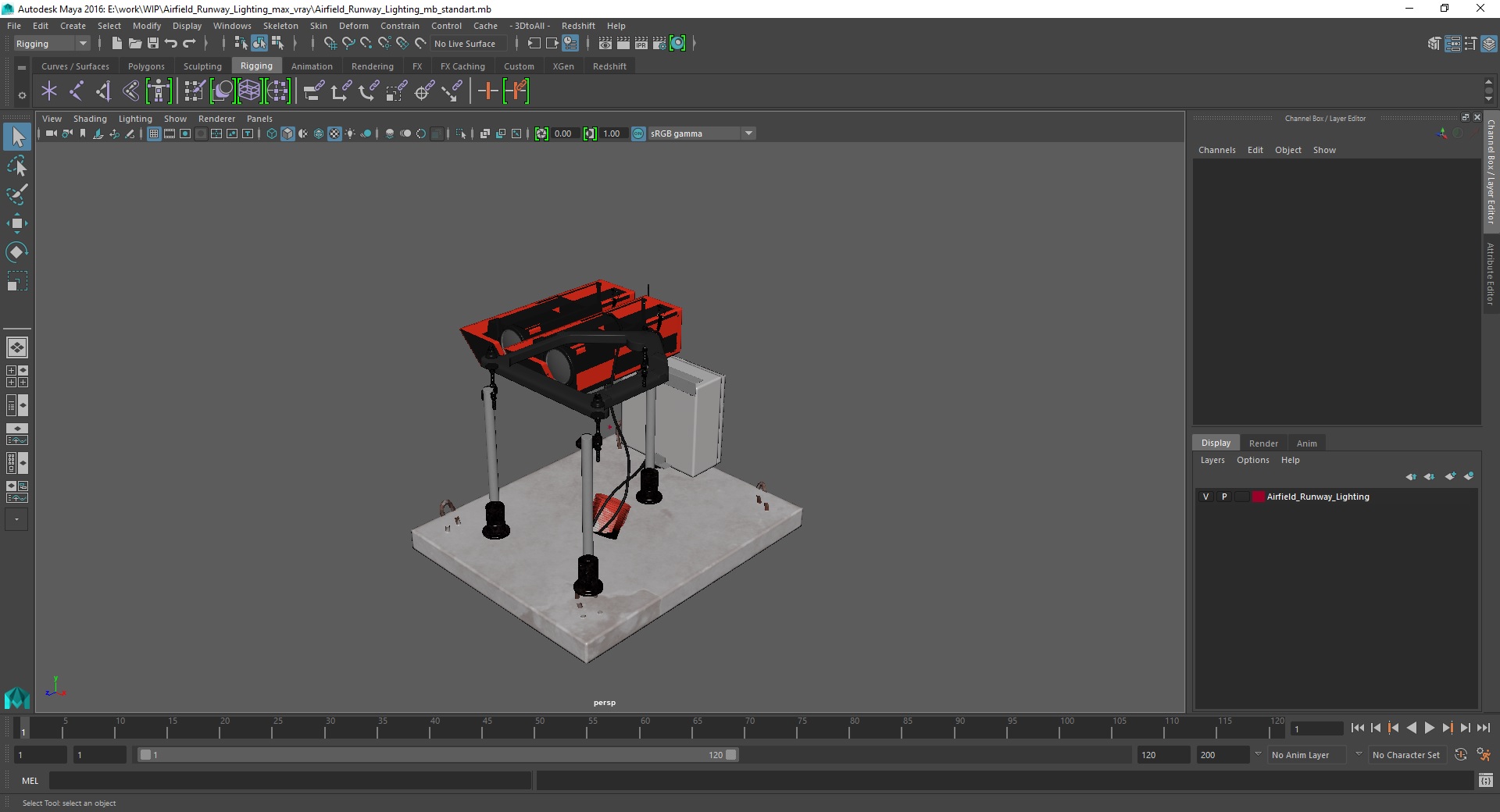The image size is (1500, 812).
Task: Click the MEL command language label
Action: pyautogui.click(x=30, y=781)
